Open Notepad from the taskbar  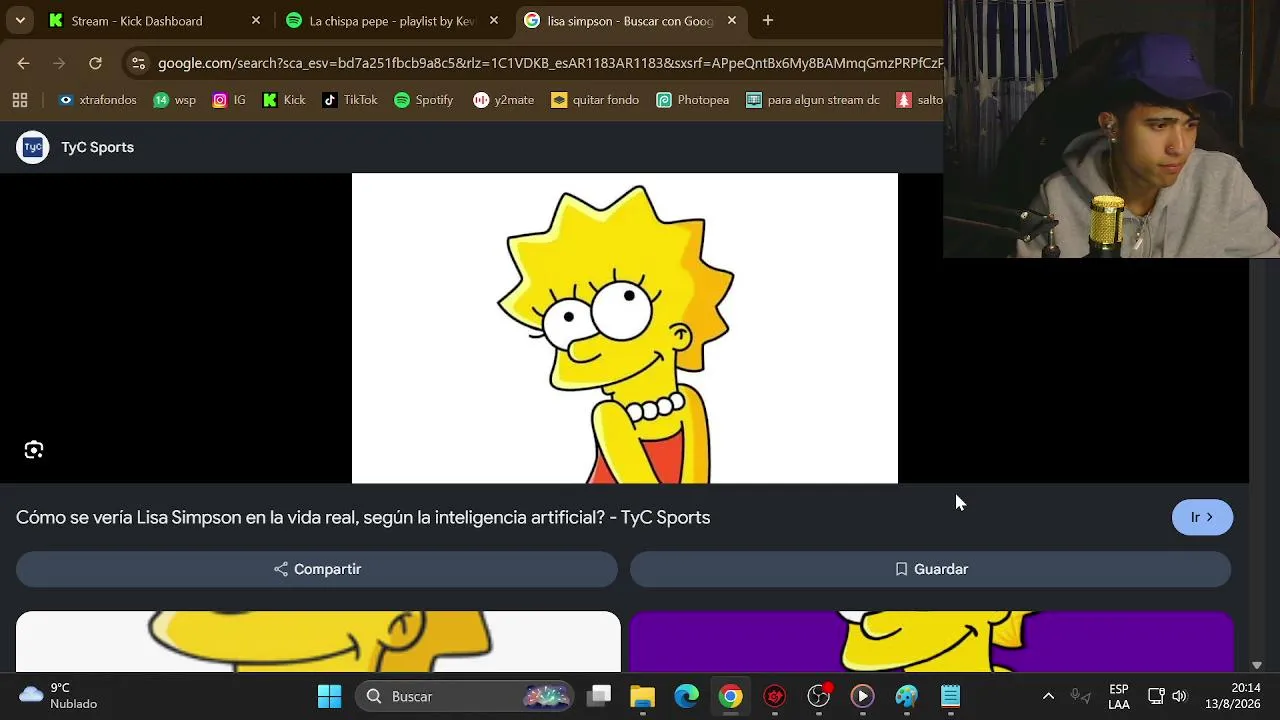pyautogui.click(x=950, y=696)
